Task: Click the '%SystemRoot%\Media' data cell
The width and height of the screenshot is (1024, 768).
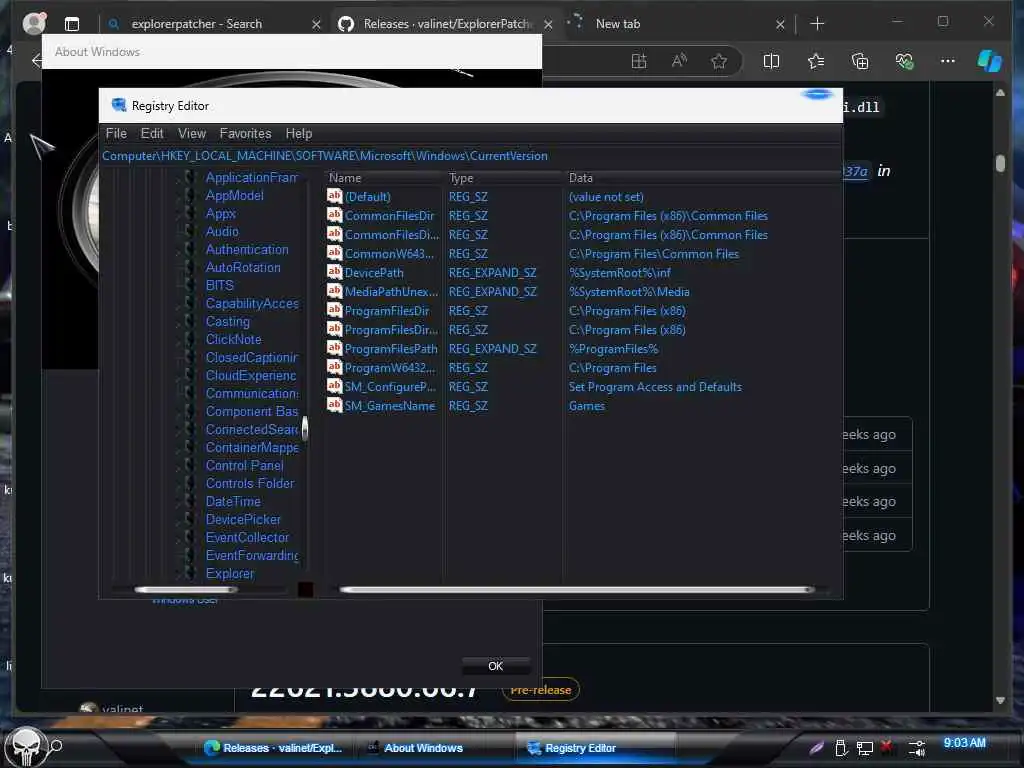Action: point(629,292)
